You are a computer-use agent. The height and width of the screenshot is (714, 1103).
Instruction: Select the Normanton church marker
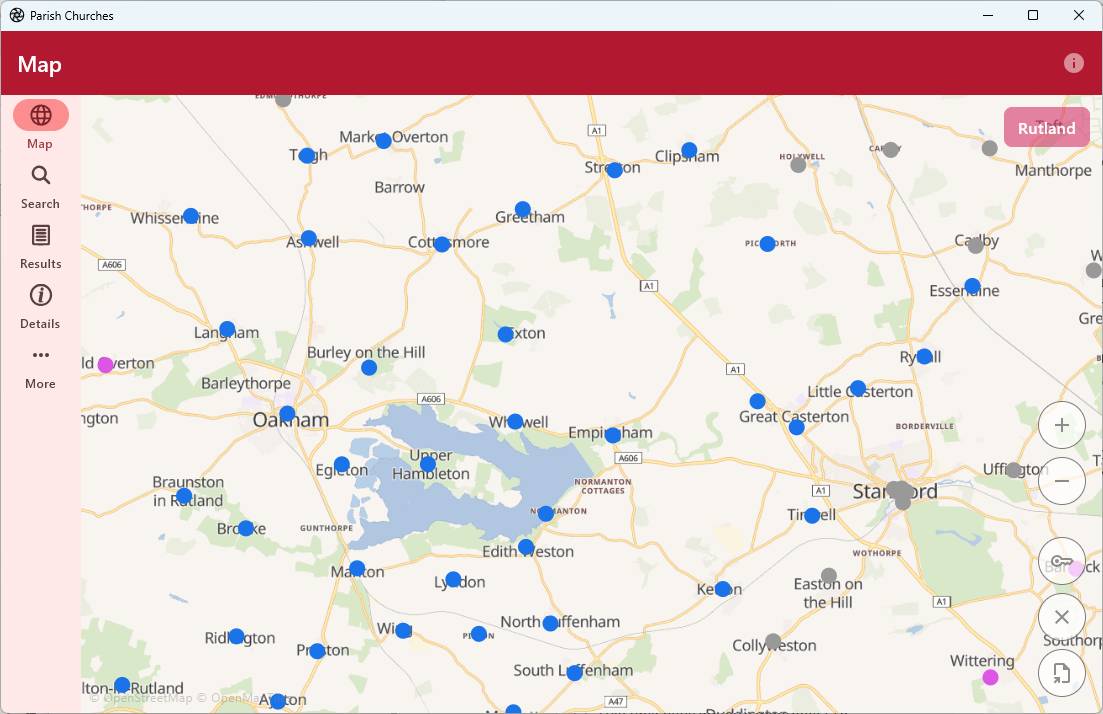546,514
